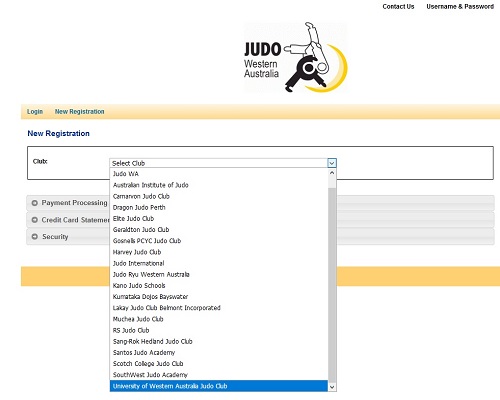Image resolution: width=500 pixels, height=400 pixels.
Task: Pick Geraldton Judo Club from list
Action: point(219,230)
